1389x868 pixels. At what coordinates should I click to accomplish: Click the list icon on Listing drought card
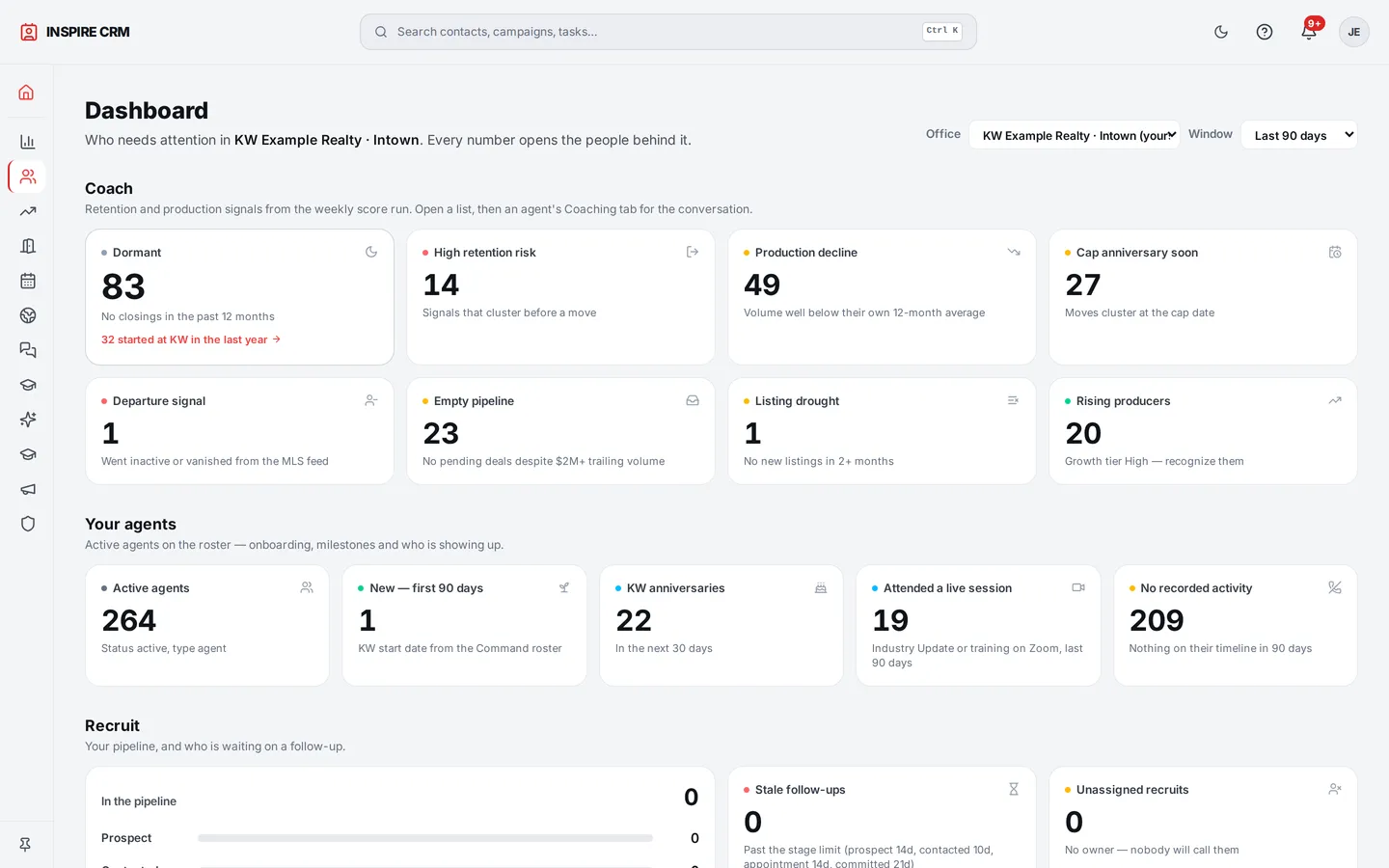point(1014,400)
